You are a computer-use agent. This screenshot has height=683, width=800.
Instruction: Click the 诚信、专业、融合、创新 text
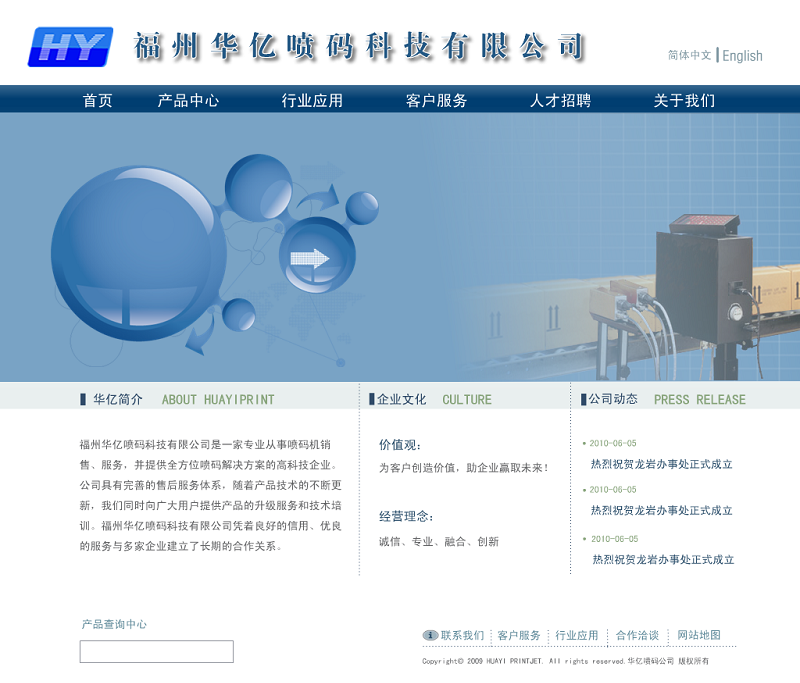pos(439,542)
